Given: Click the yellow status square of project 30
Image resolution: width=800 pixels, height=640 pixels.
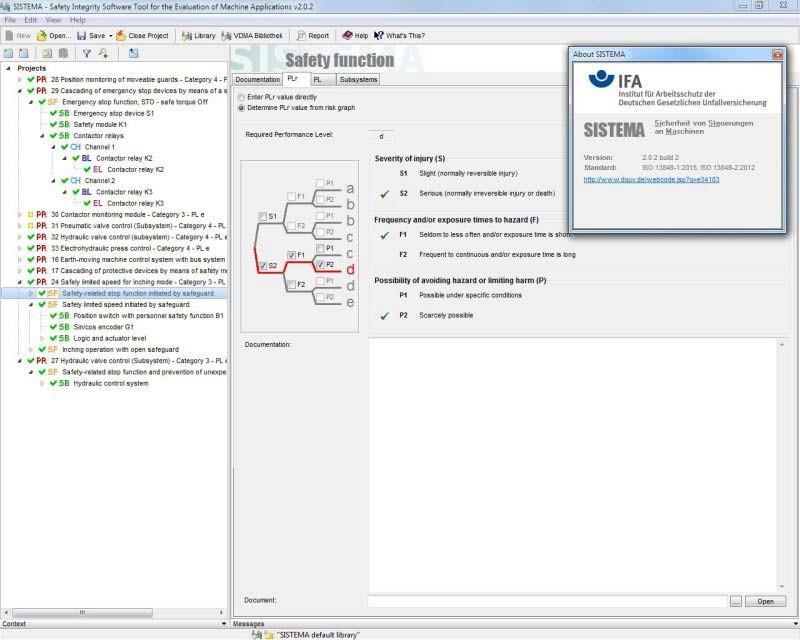Looking at the screenshot, I should 31,214.
